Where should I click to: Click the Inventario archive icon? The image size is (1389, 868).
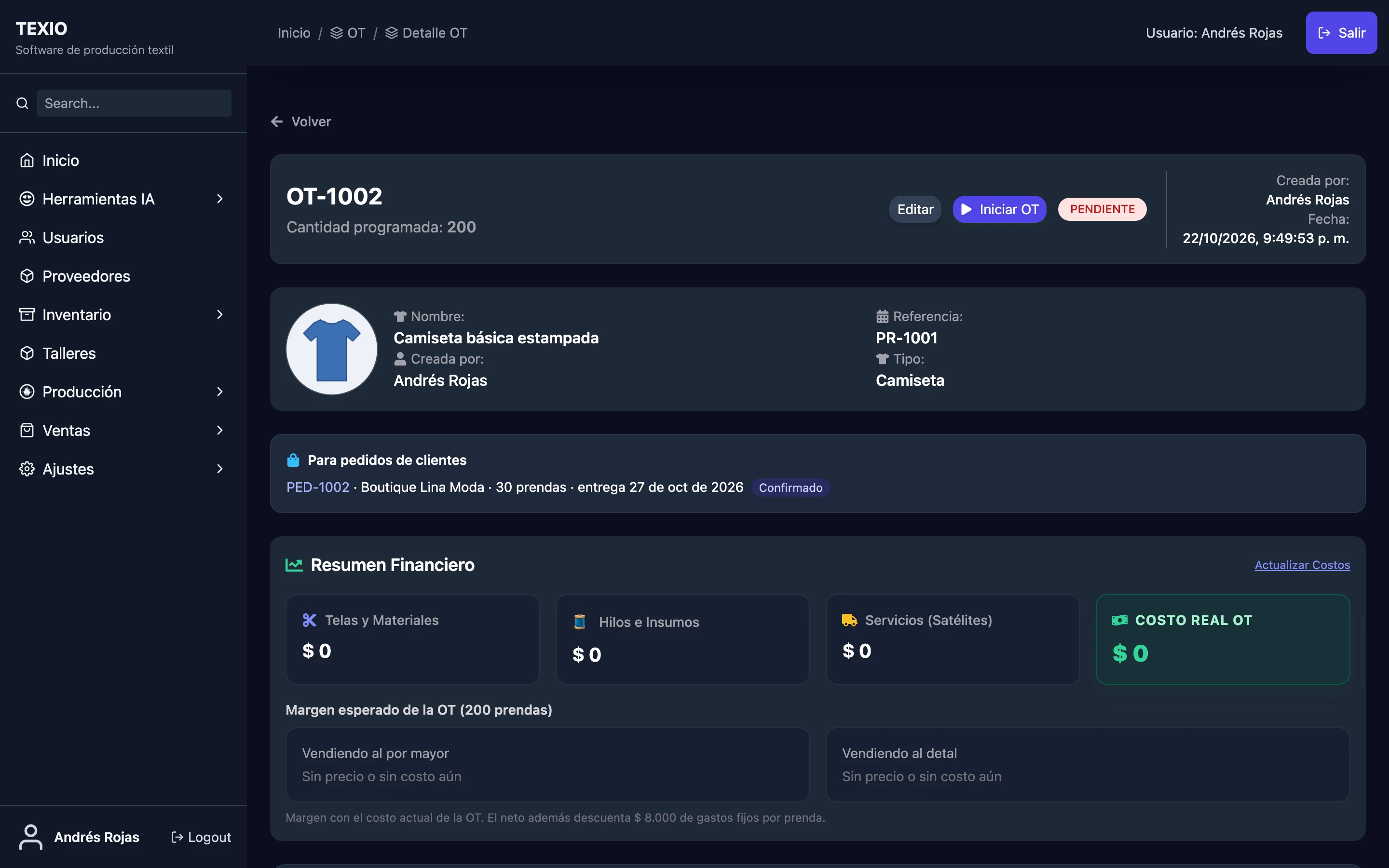point(27,314)
